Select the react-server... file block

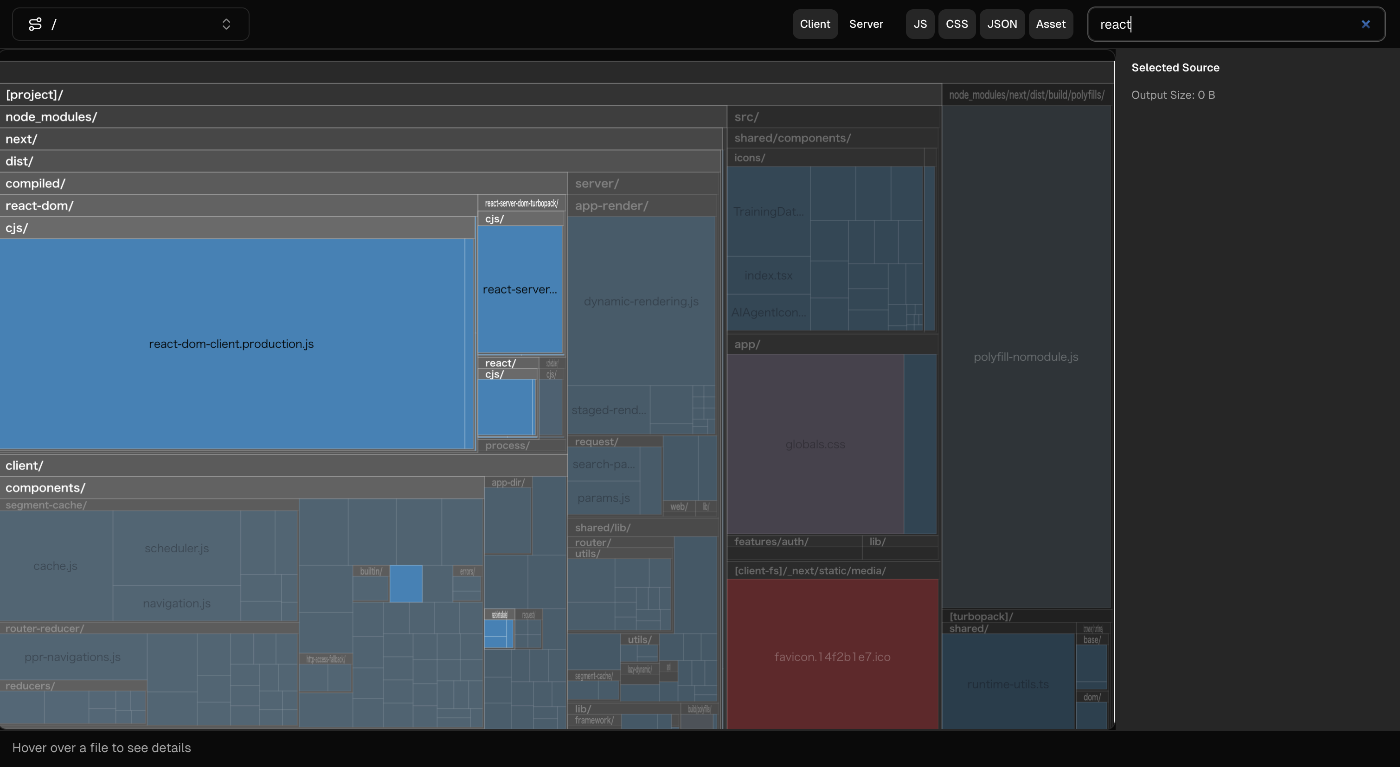520,290
